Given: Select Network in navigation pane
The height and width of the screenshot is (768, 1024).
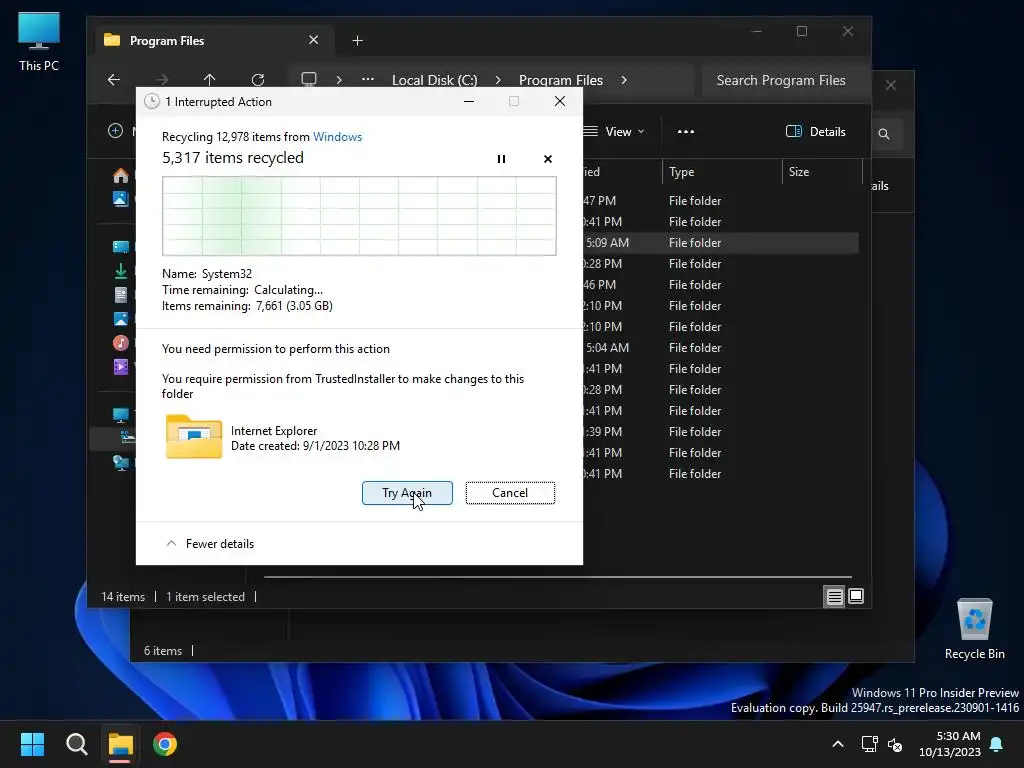Looking at the screenshot, I should tap(120, 463).
